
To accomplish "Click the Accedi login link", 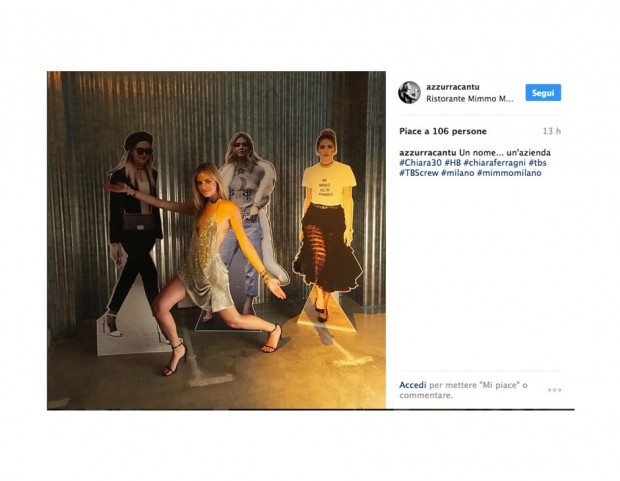I will coord(412,385).
